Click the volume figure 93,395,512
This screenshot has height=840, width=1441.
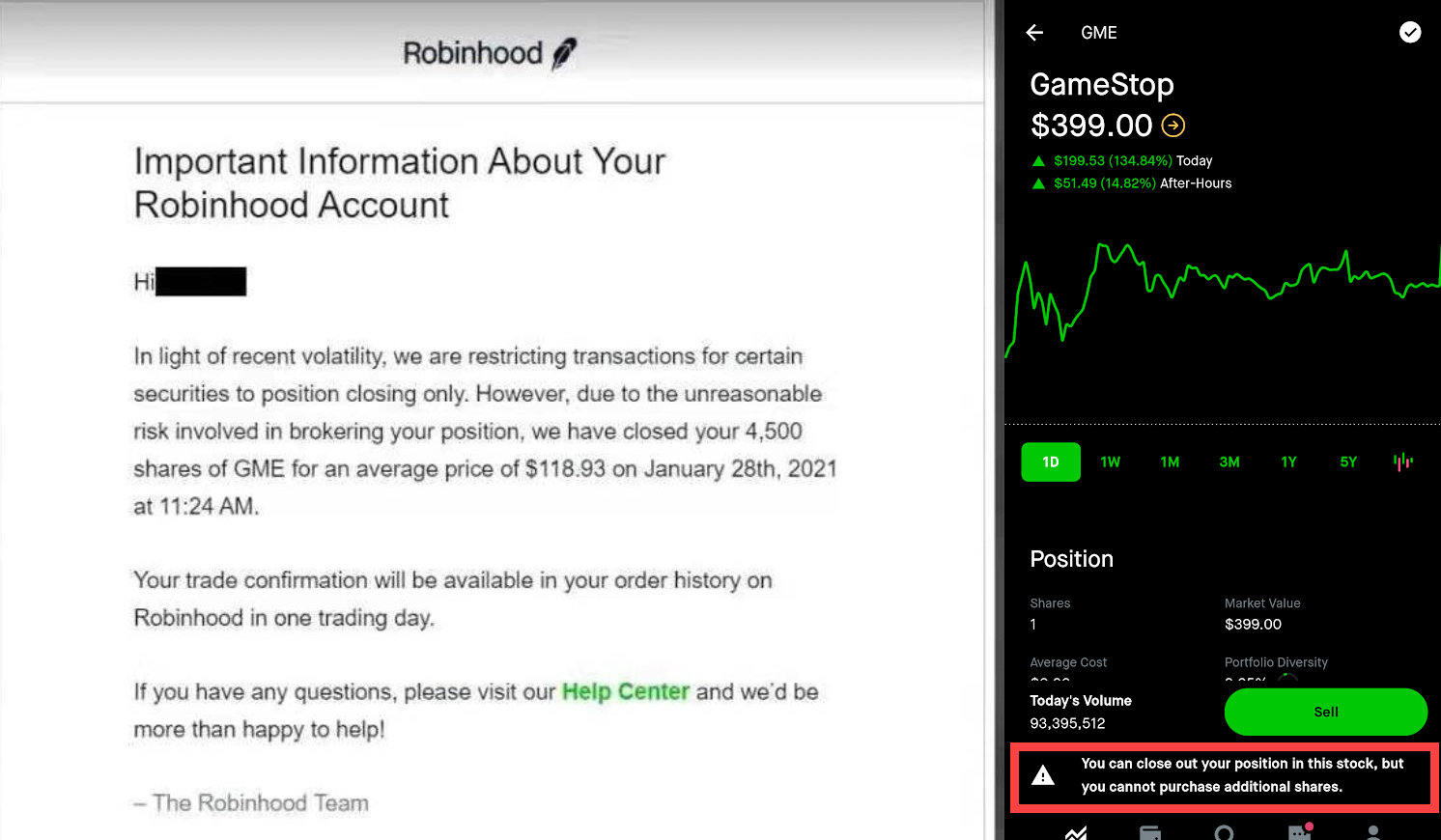1067,723
